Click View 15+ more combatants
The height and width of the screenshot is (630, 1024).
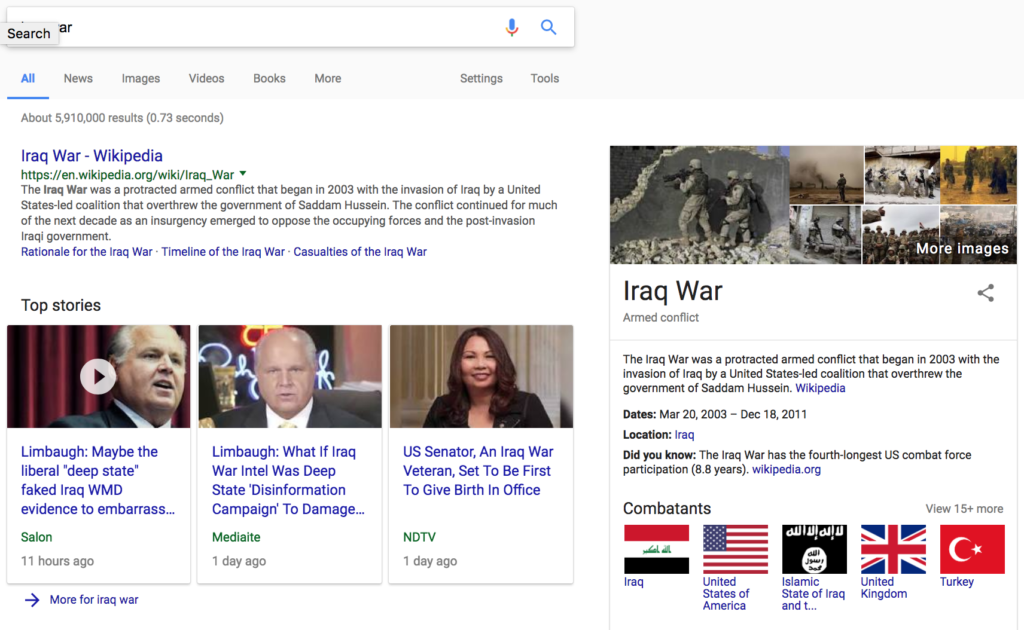pyautogui.click(x=964, y=509)
